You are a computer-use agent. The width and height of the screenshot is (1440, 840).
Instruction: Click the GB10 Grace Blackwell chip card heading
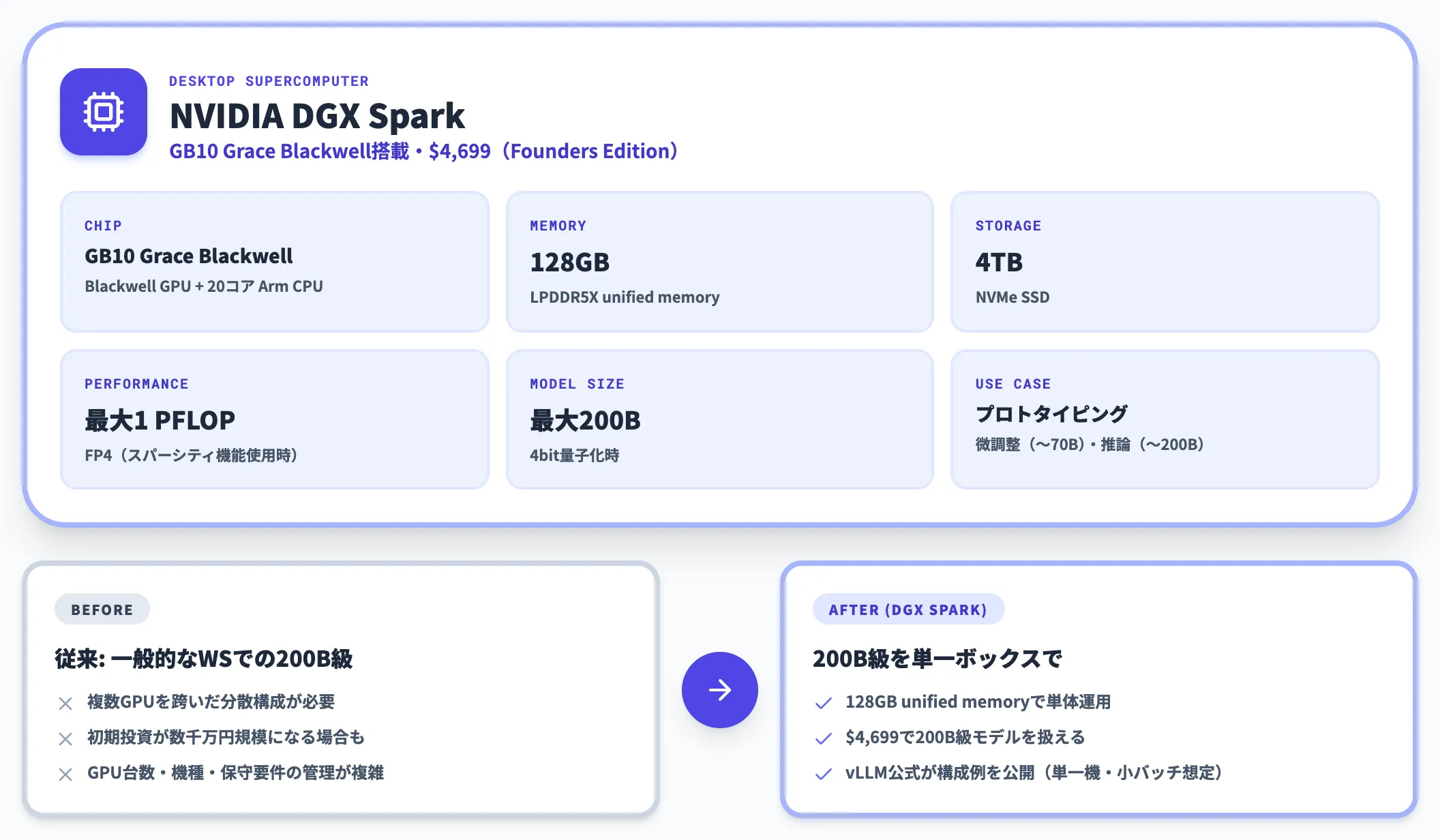click(189, 256)
